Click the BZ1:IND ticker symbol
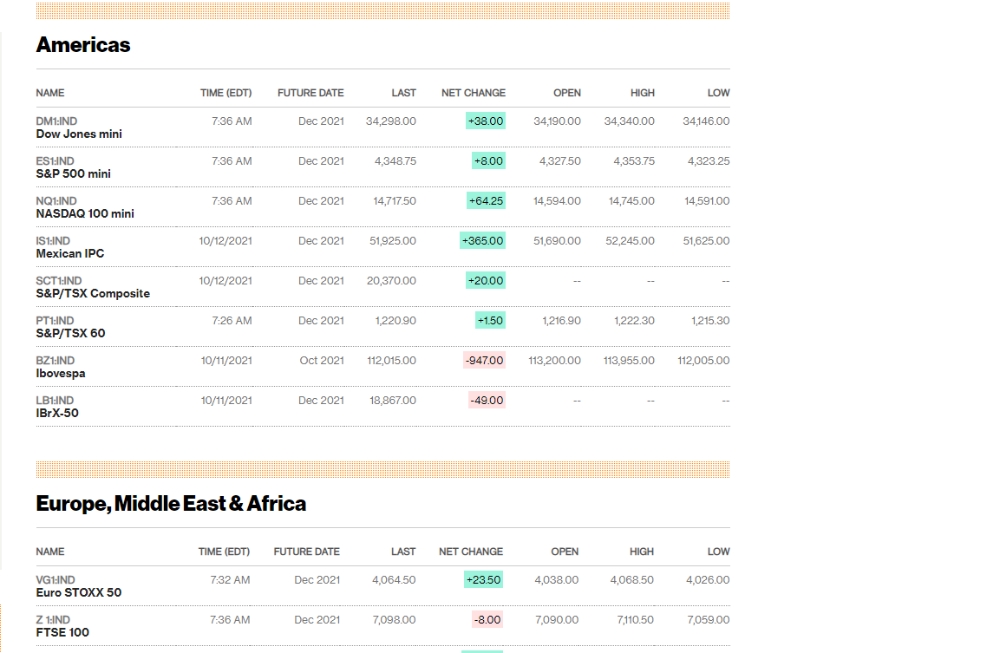Viewport: 1000px width, 653px height. 55,360
